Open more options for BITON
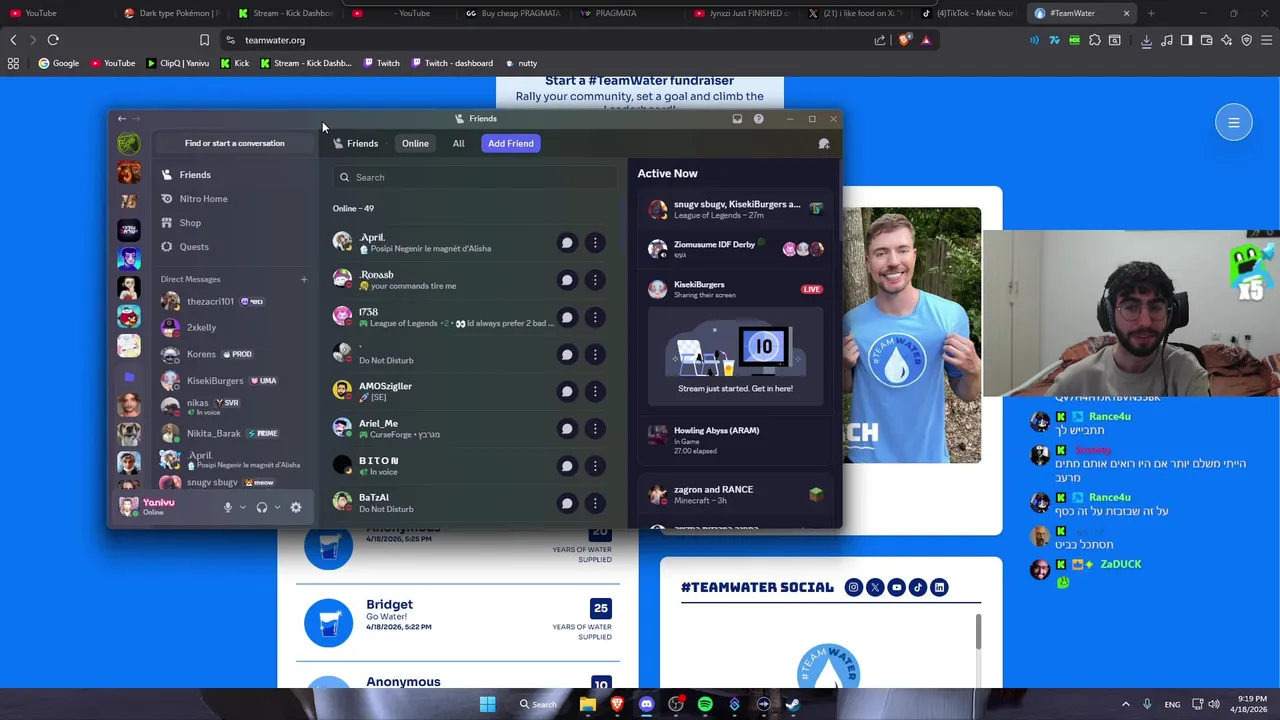This screenshot has width=1280, height=720. (595, 466)
